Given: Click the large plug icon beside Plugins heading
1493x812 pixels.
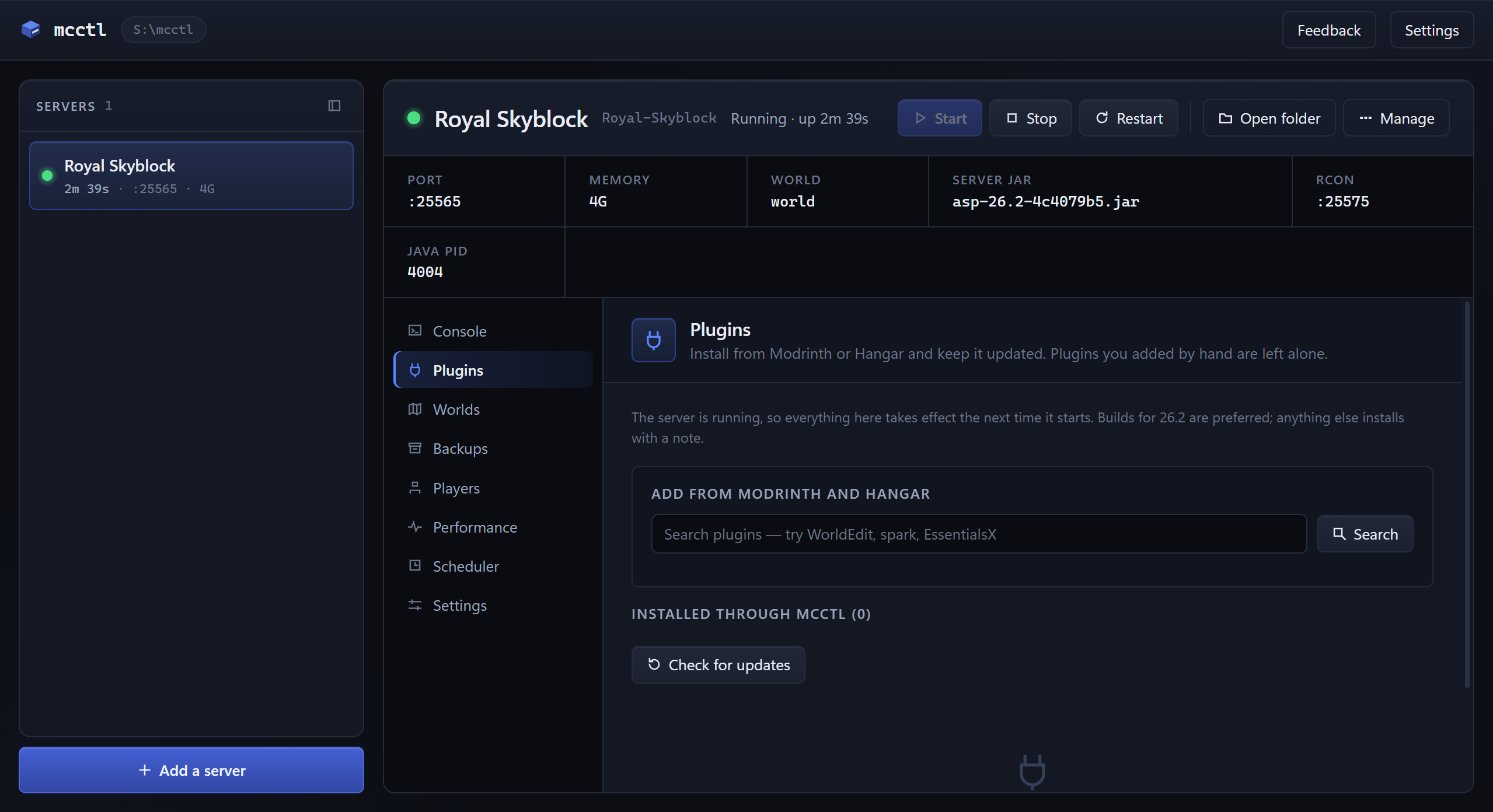Looking at the screenshot, I should pos(654,340).
